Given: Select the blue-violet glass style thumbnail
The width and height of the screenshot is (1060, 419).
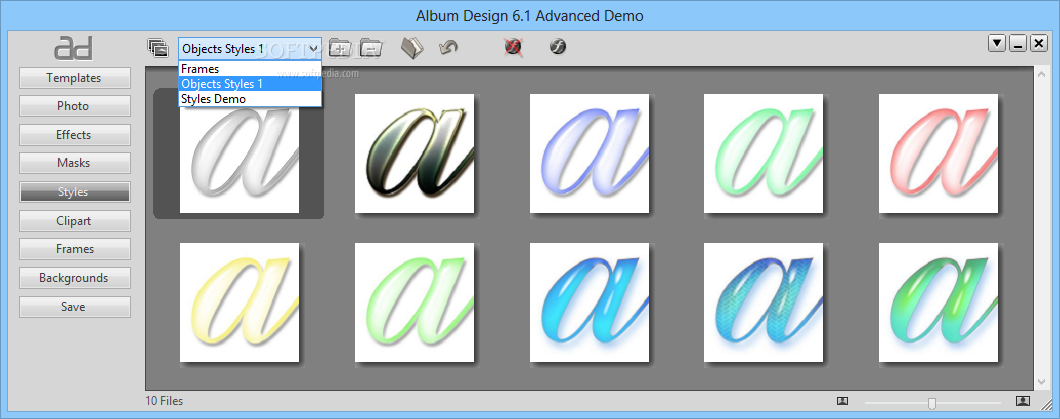Looking at the screenshot, I should [589, 153].
